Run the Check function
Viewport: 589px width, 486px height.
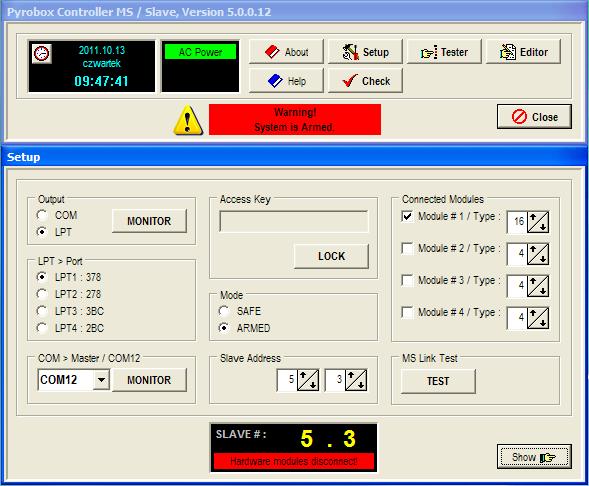(x=365, y=81)
